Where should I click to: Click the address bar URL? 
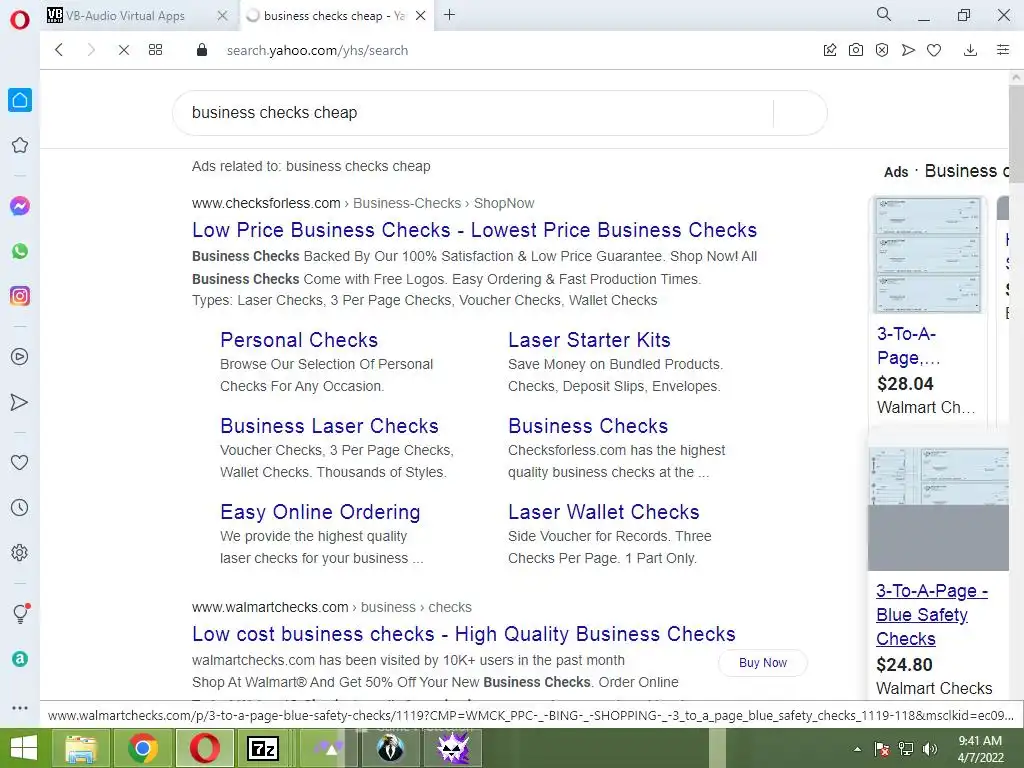pos(317,50)
